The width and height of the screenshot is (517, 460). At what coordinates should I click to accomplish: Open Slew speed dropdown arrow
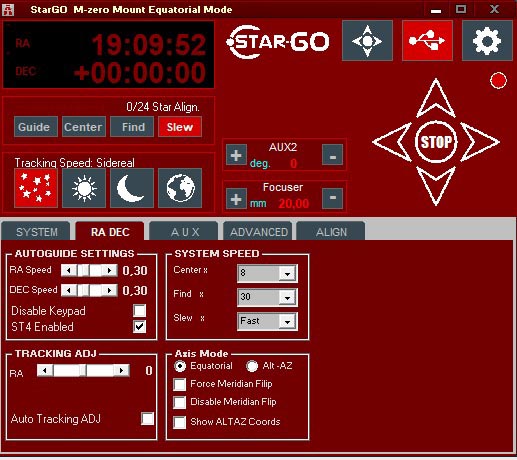287,322
